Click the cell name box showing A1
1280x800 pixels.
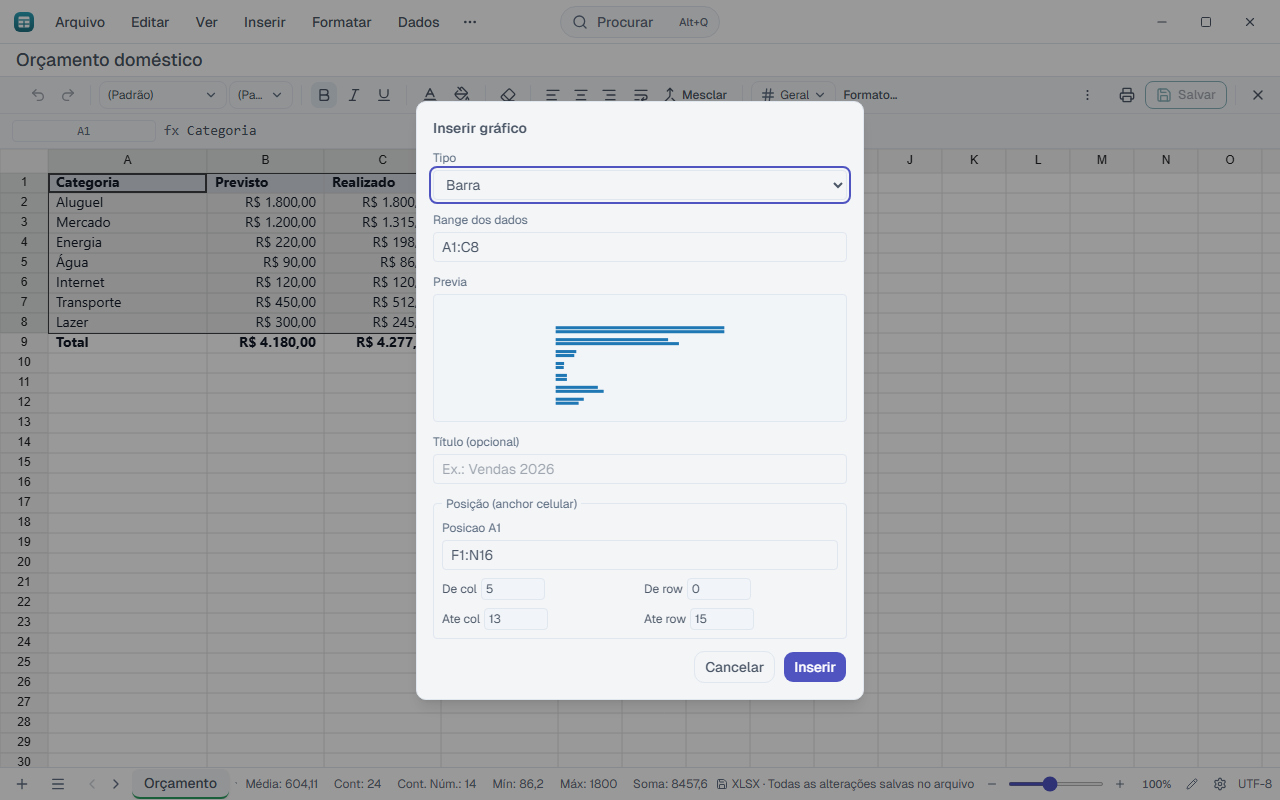84,131
